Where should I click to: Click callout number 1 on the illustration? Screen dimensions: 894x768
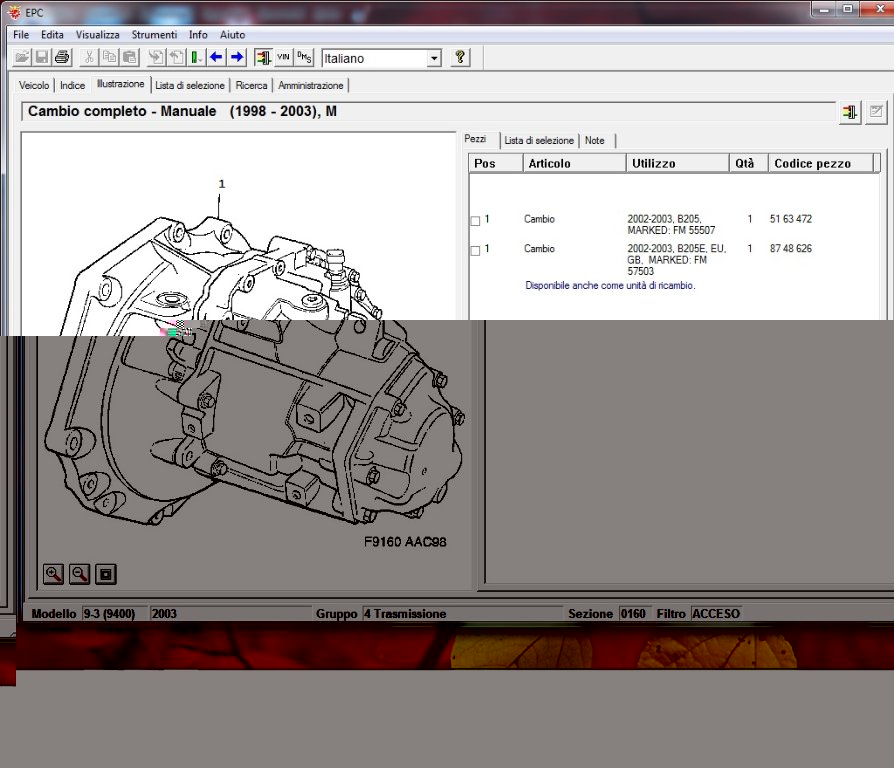(x=222, y=184)
